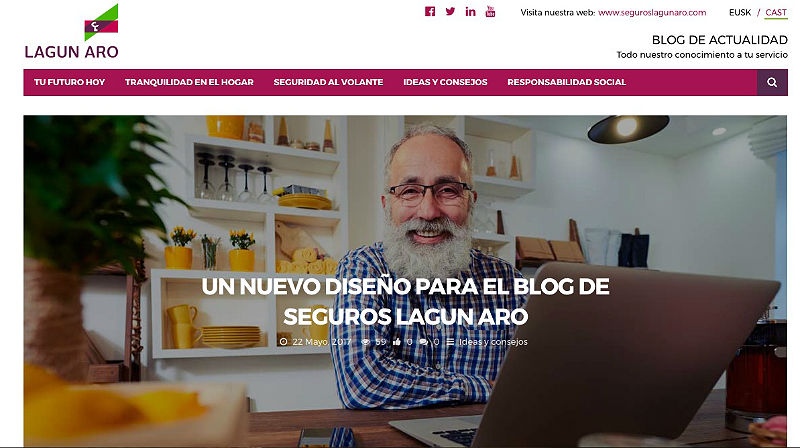The image size is (800, 448).
Task: Click the search magnifier icon
Action: tap(772, 82)
